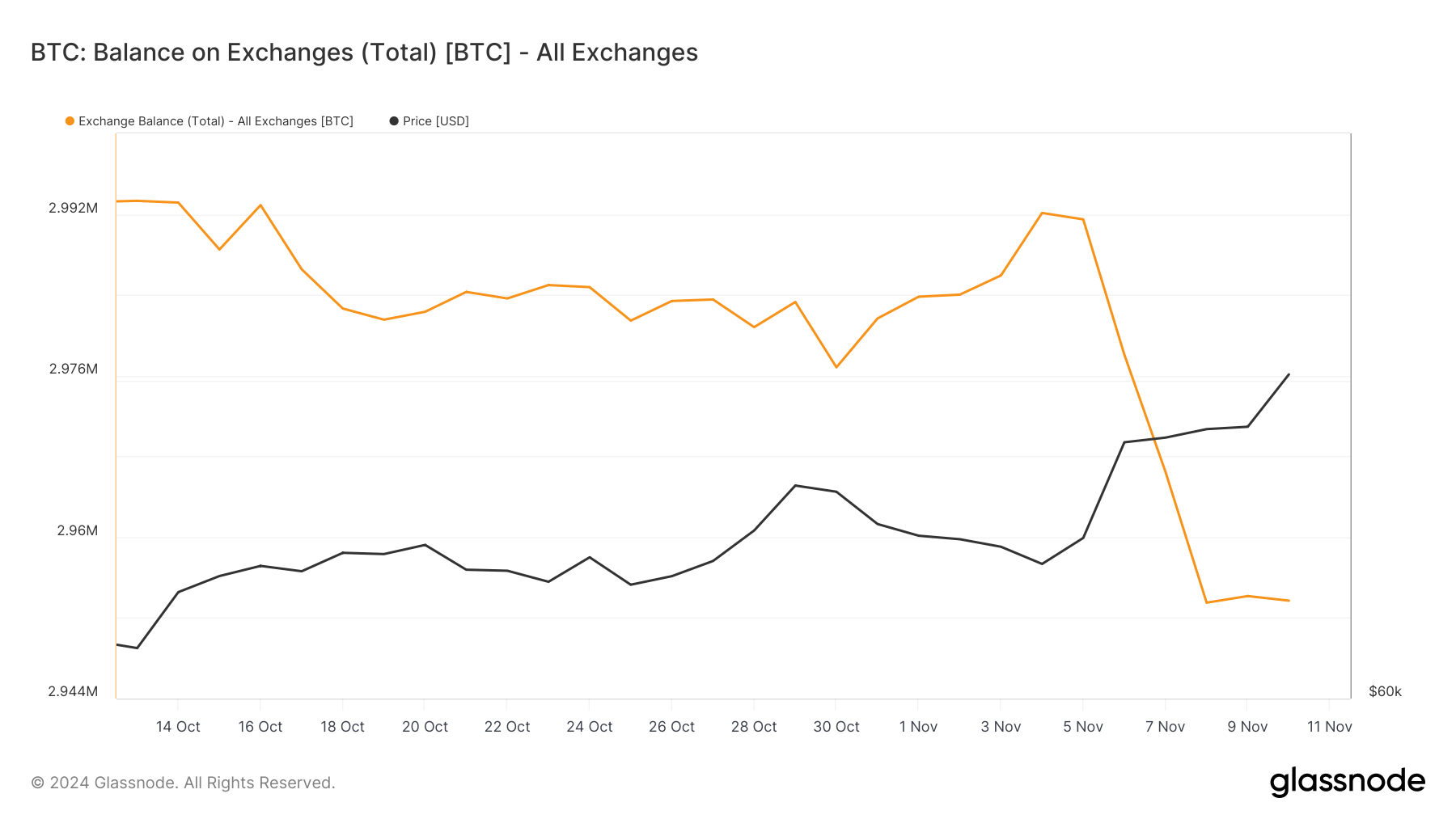Viewport: 1456px width, 819px height.
Task: Click the 2.96M y-axis label
Action: click(78, 530)
